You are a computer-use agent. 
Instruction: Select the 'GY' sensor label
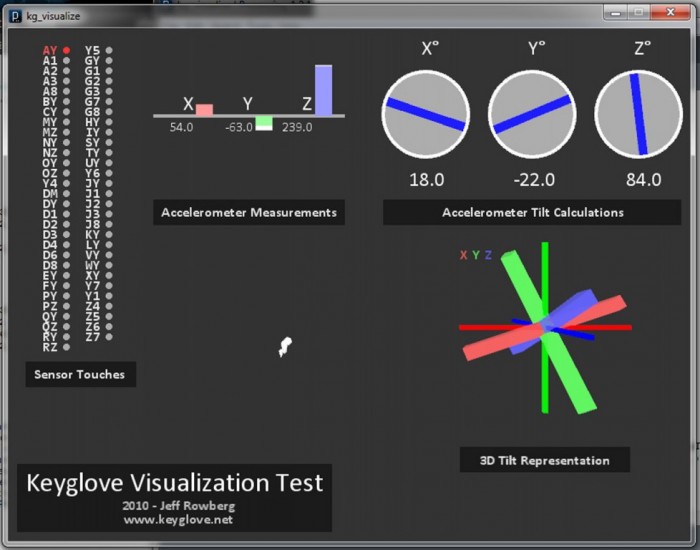92,61
